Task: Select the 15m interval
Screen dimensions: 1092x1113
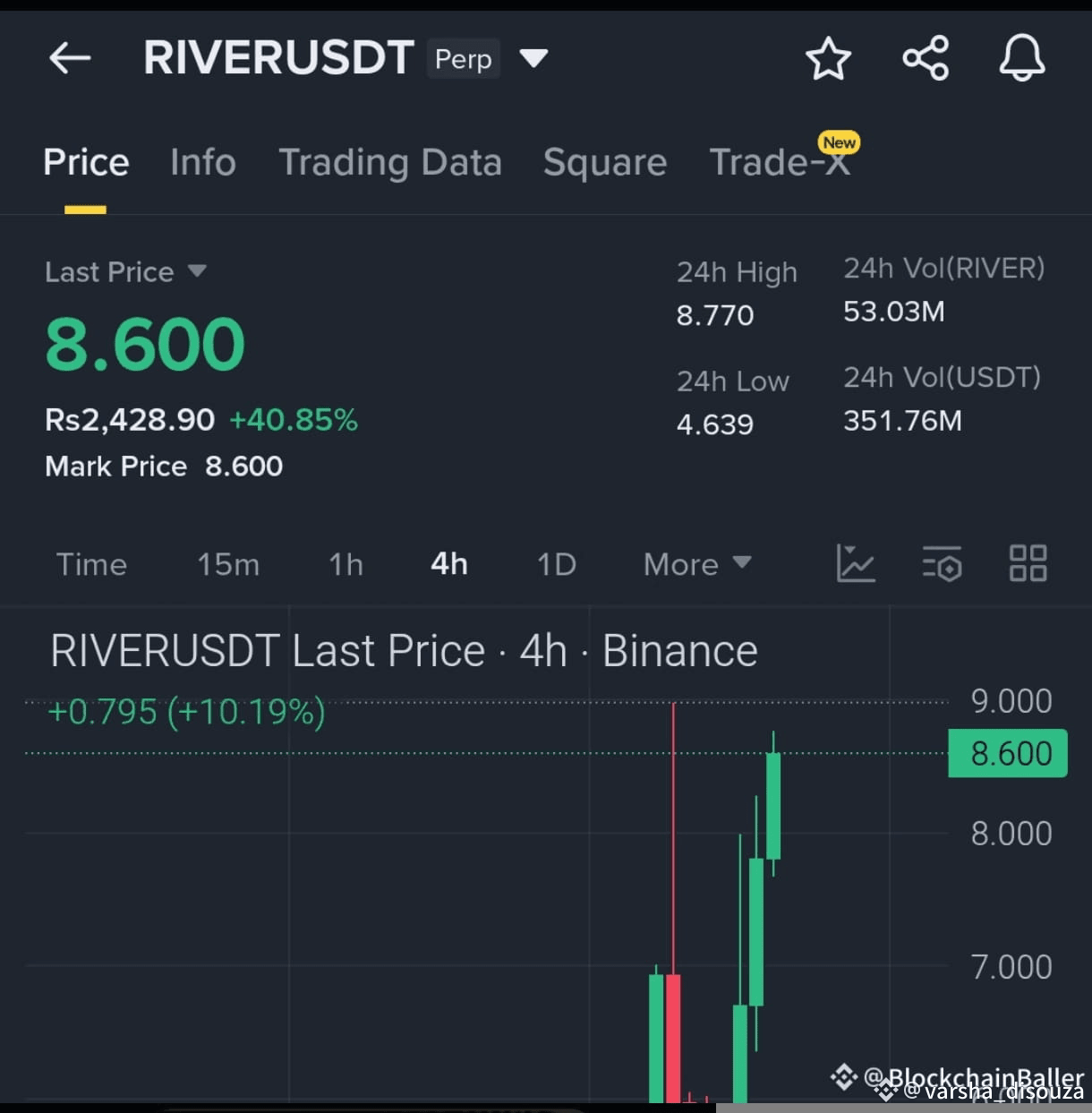Action: [x=228, y=564]
